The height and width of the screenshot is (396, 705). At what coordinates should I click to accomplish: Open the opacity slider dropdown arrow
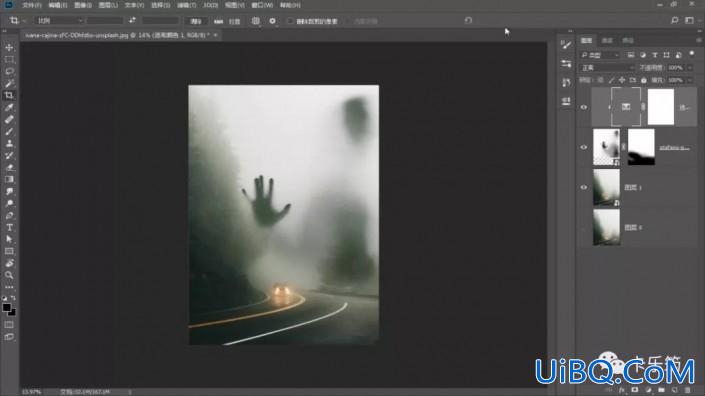tap(690, 68)
